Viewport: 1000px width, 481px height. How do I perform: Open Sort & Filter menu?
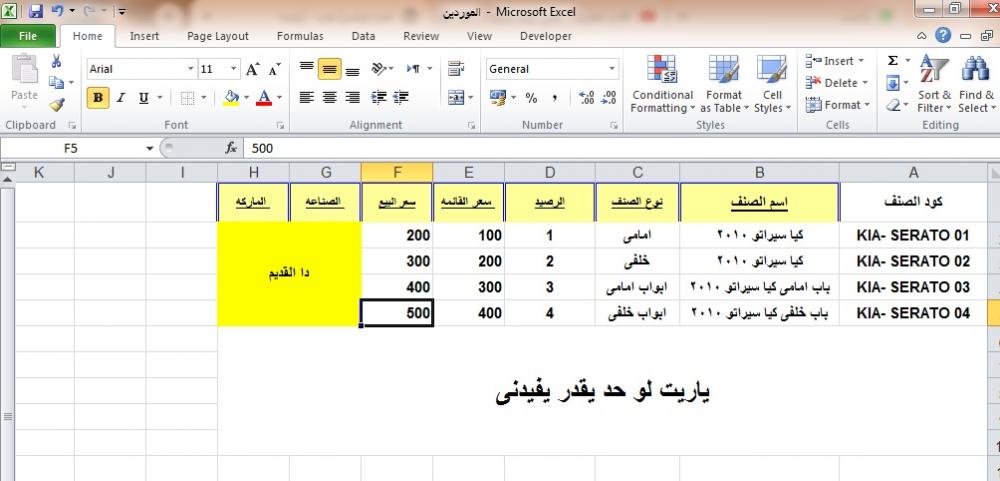coord(934,84)
